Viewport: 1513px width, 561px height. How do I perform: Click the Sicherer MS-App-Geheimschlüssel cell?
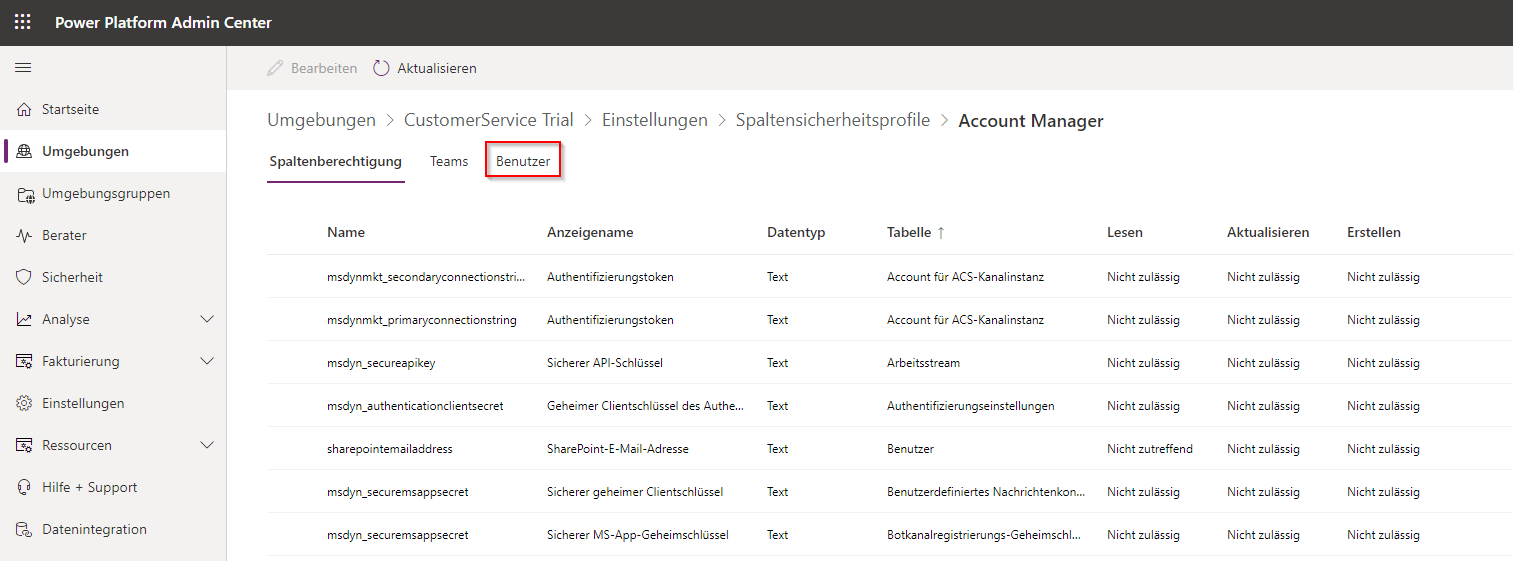coord(638,535)
